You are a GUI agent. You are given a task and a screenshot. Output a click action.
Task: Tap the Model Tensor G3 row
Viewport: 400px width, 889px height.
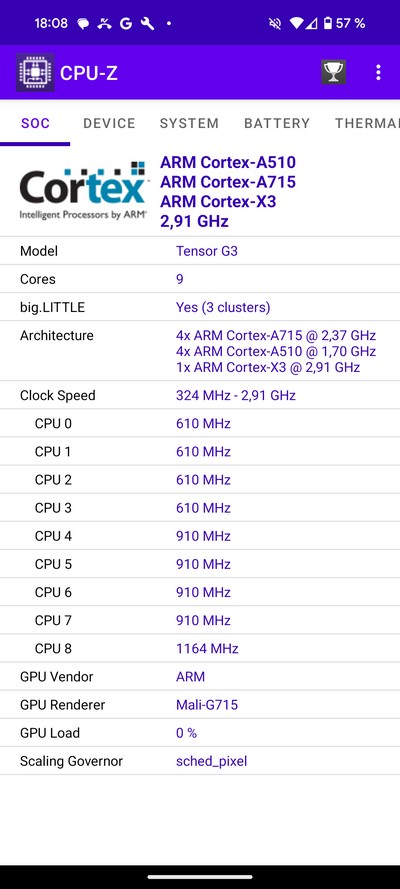click(200, 251)
